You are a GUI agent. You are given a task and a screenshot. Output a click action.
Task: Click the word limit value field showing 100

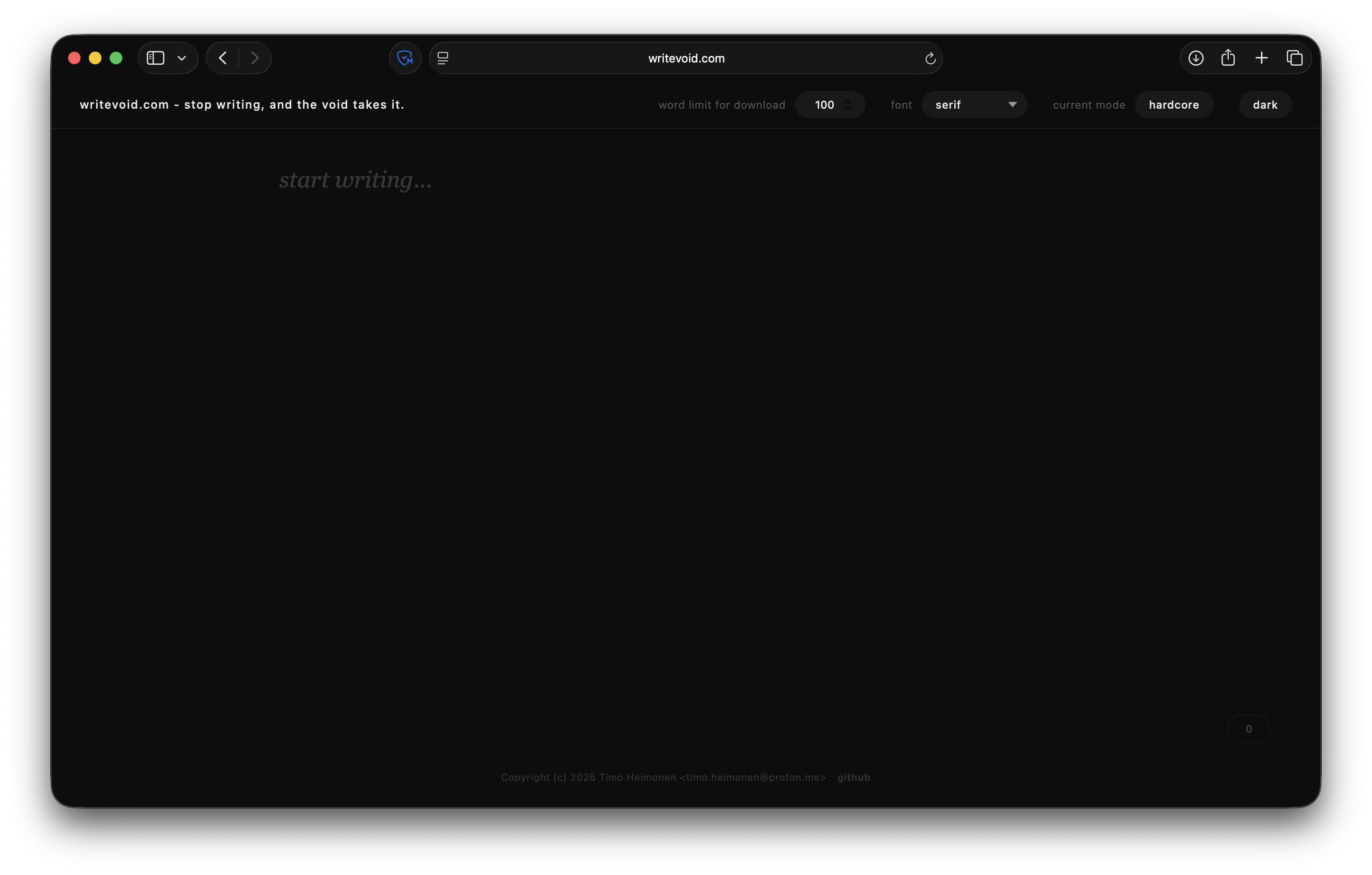[826, 104]
